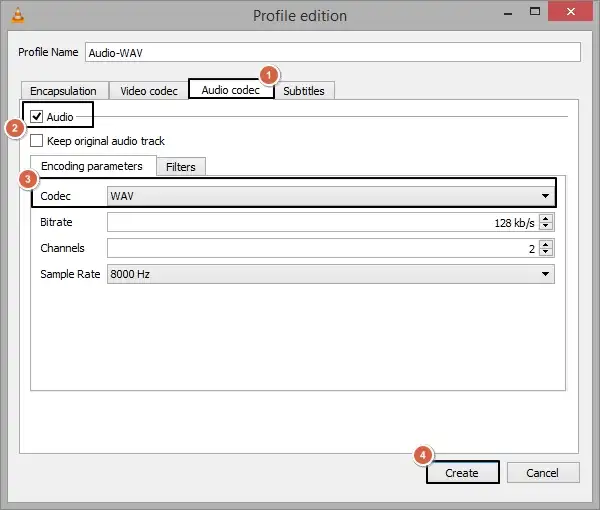Click into the Channels value field
600x510 pixels.
point(323,248)
